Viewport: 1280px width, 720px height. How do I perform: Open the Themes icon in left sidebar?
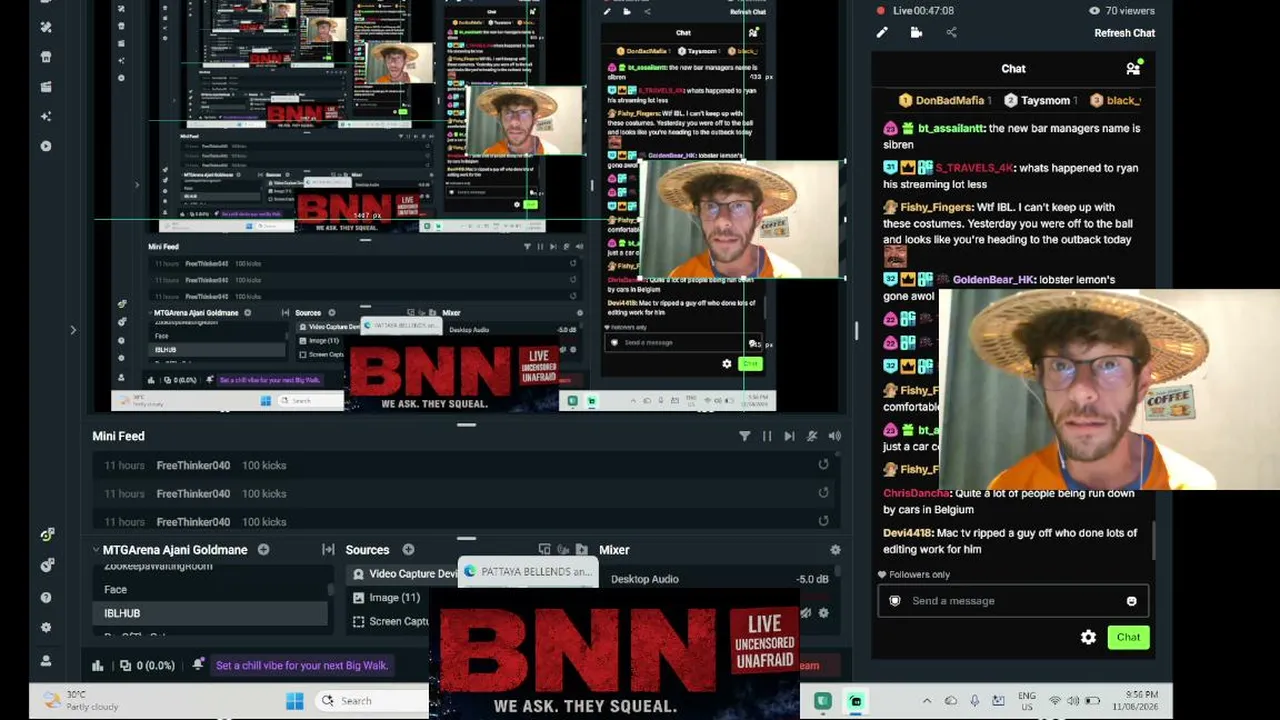[46, 27]
